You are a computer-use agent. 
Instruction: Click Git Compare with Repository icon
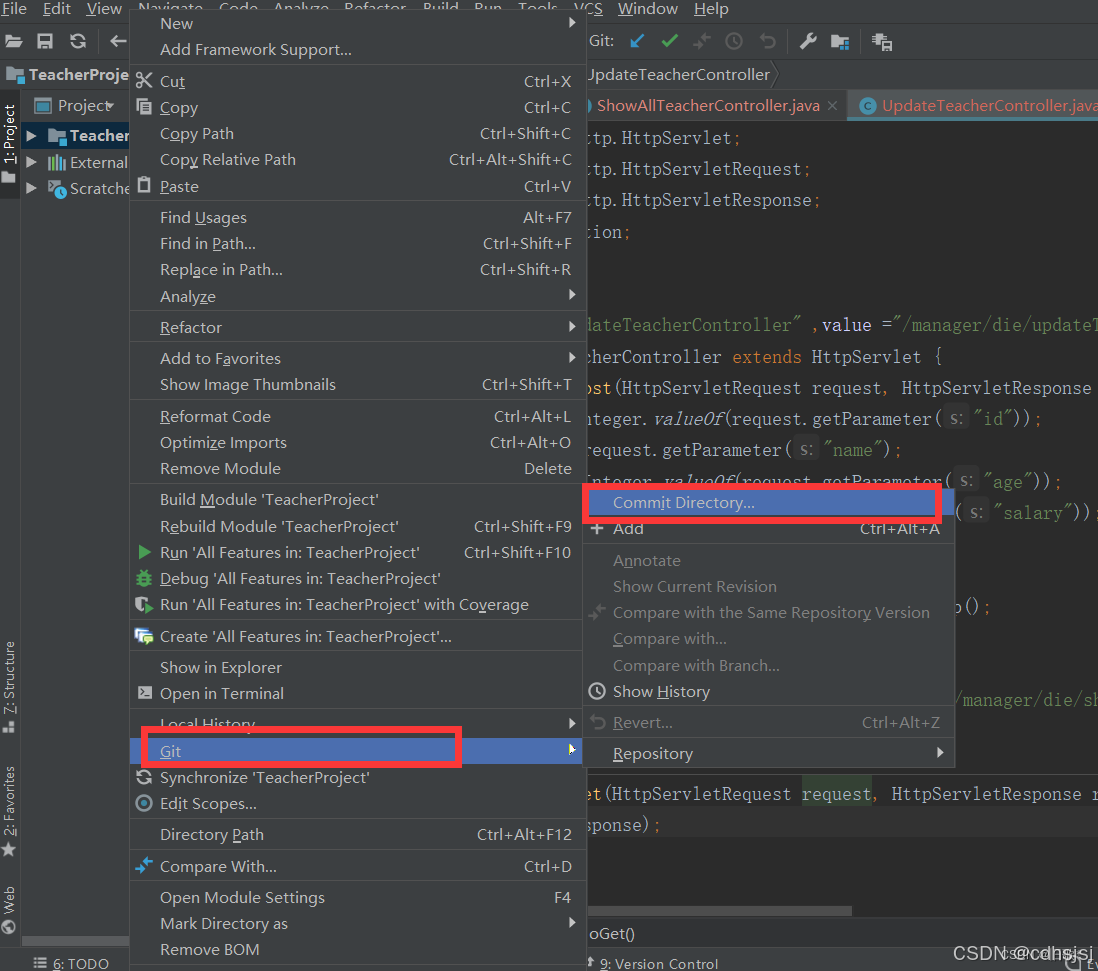pos(701,41)
